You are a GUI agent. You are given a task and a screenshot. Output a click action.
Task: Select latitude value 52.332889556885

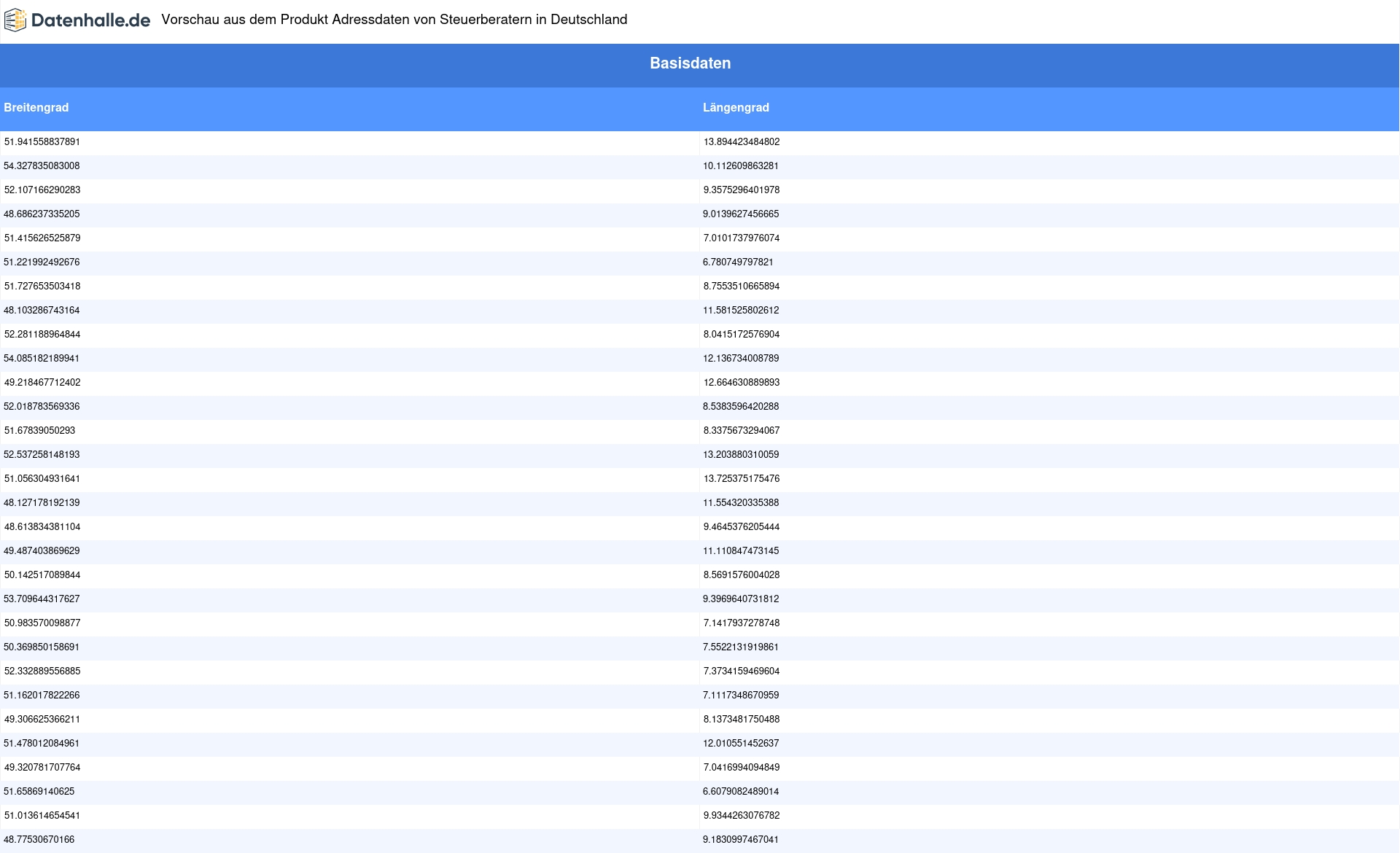click(x=42, y=671)
